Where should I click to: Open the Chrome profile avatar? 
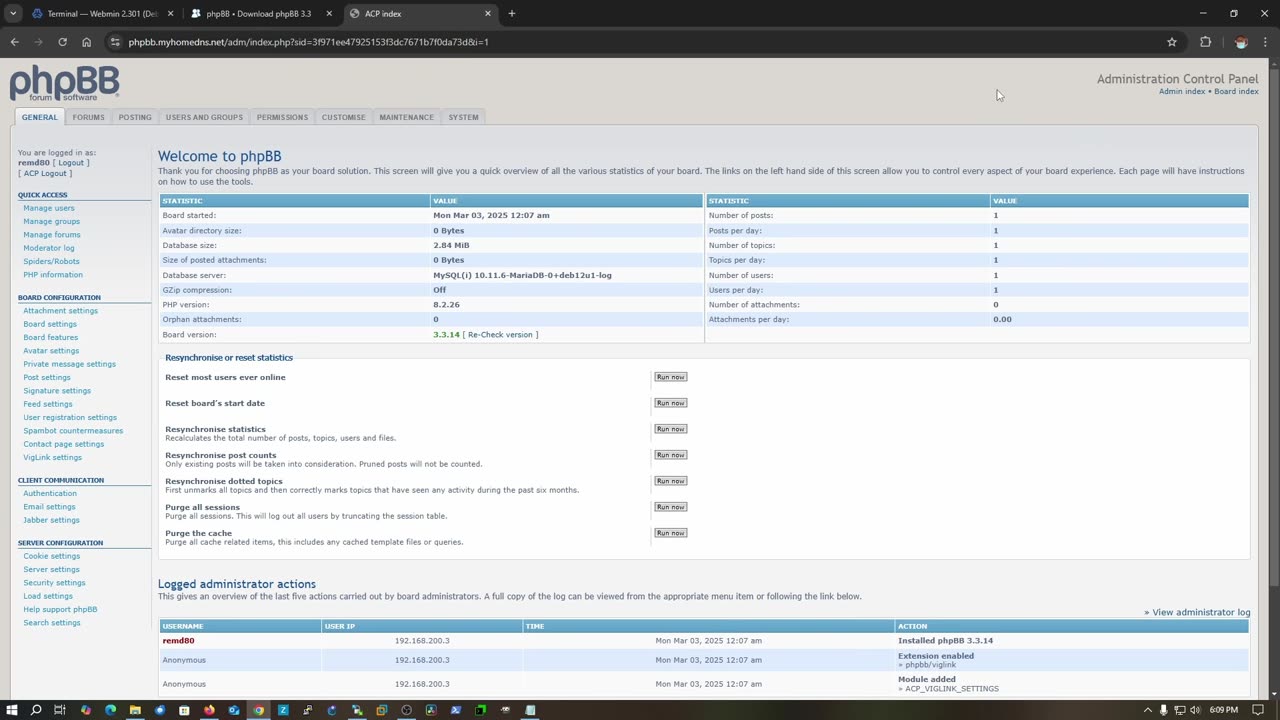(1241, 42)
